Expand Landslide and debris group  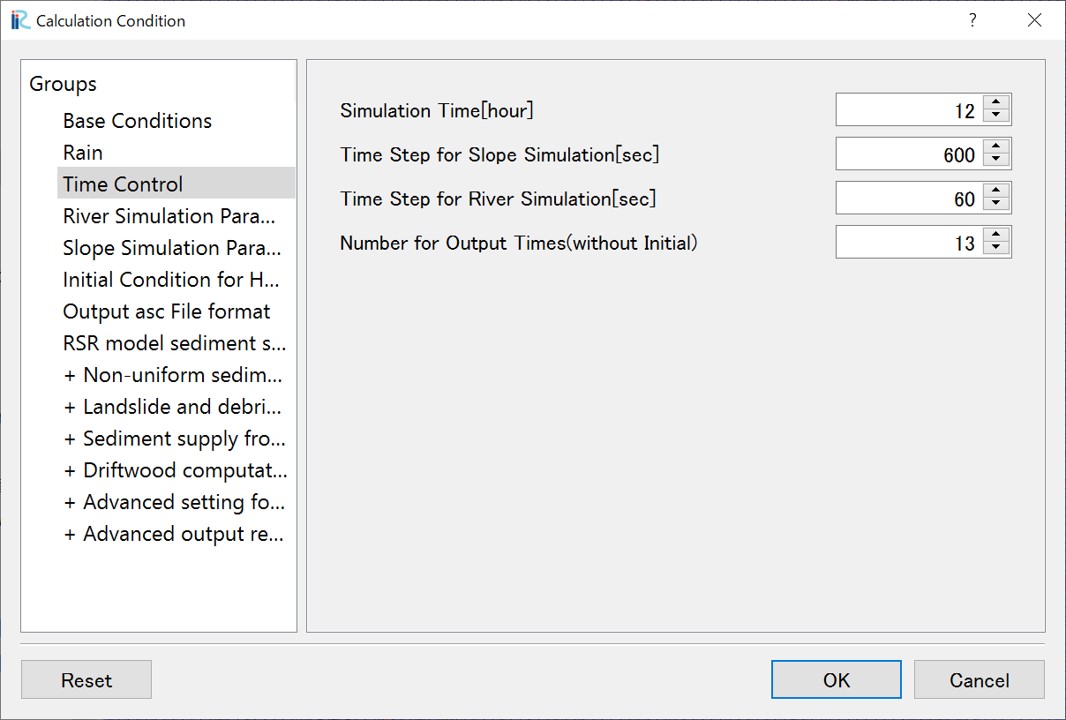point(172,407)
